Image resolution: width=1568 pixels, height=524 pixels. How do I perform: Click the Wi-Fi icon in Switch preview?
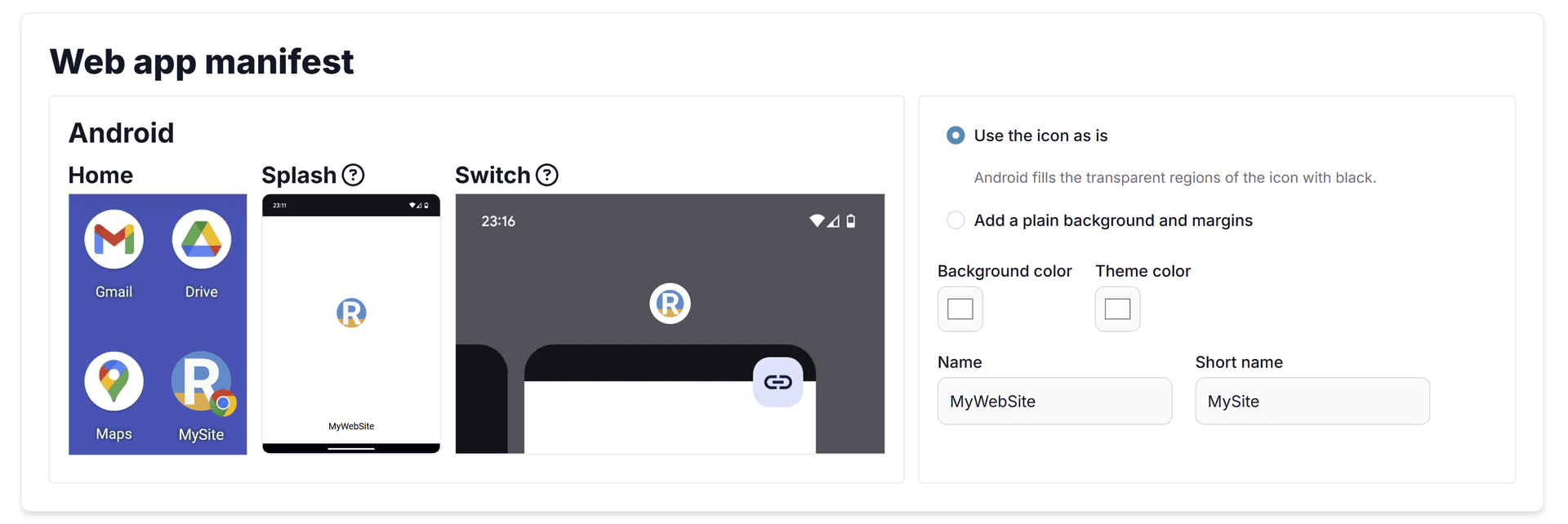(816, 221)
